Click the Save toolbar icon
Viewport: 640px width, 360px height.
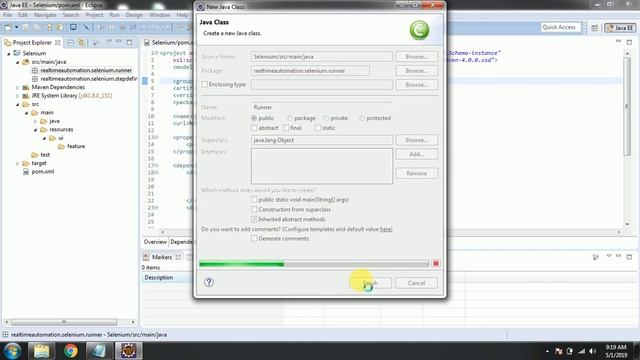click(25, 27)
